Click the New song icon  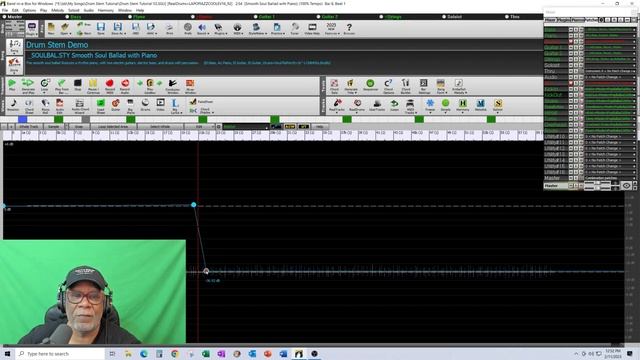[51, 29]
